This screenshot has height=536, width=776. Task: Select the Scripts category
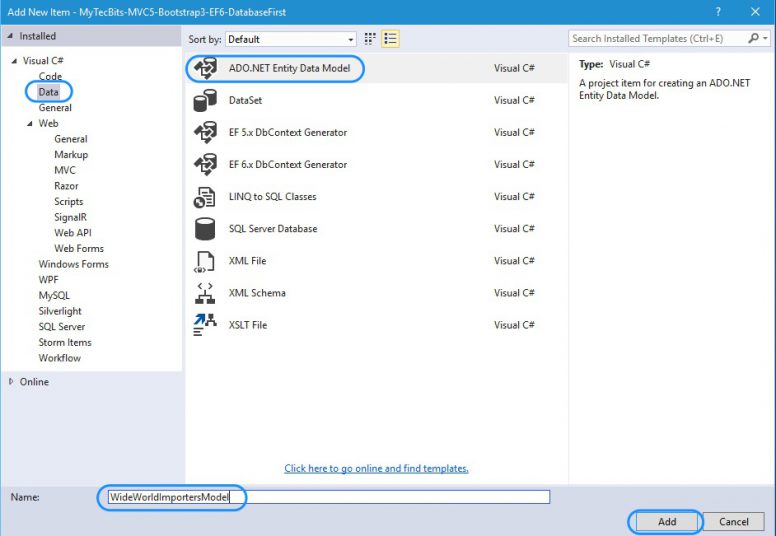pos(69,201)
